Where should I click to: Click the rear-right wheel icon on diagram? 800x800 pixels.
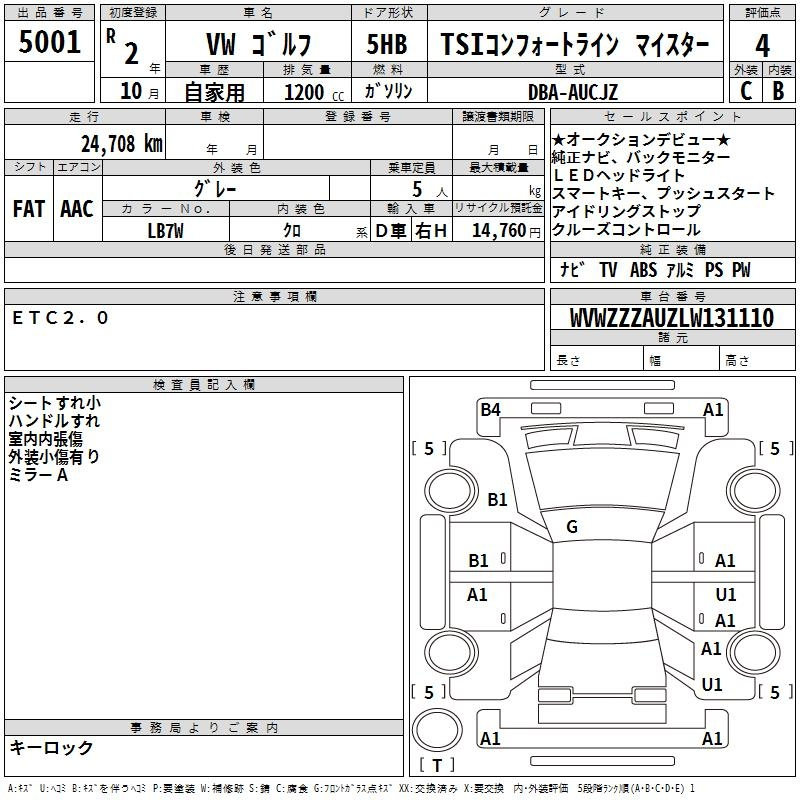click(754, 652)
